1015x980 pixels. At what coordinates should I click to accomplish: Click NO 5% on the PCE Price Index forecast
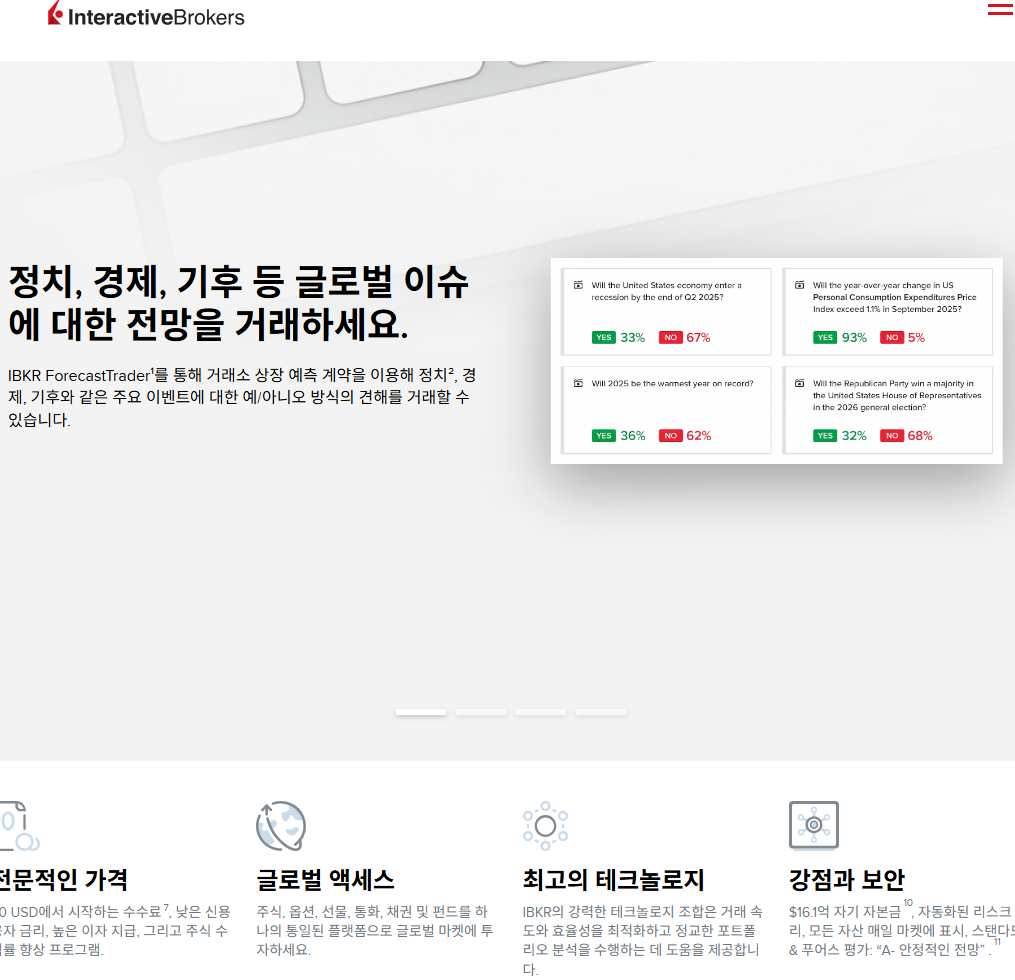coord(902,337)
